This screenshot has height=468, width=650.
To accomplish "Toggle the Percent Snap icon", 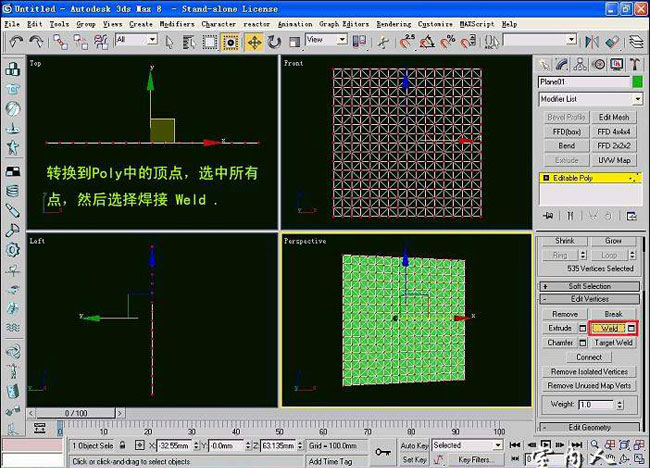I will 448,42.
